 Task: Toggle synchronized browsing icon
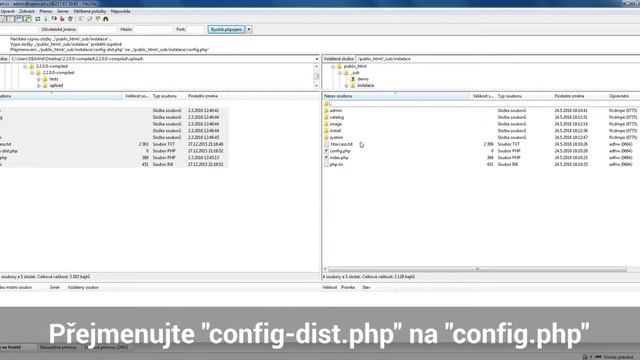(98, 19)
